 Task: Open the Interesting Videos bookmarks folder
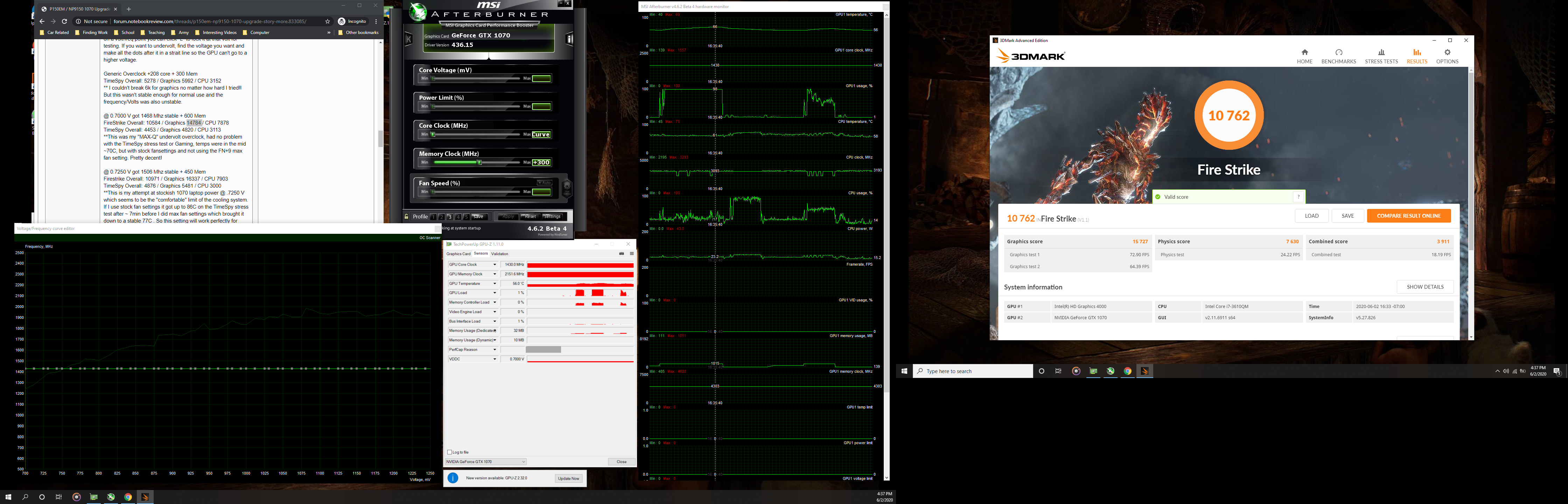pos(216,32)
